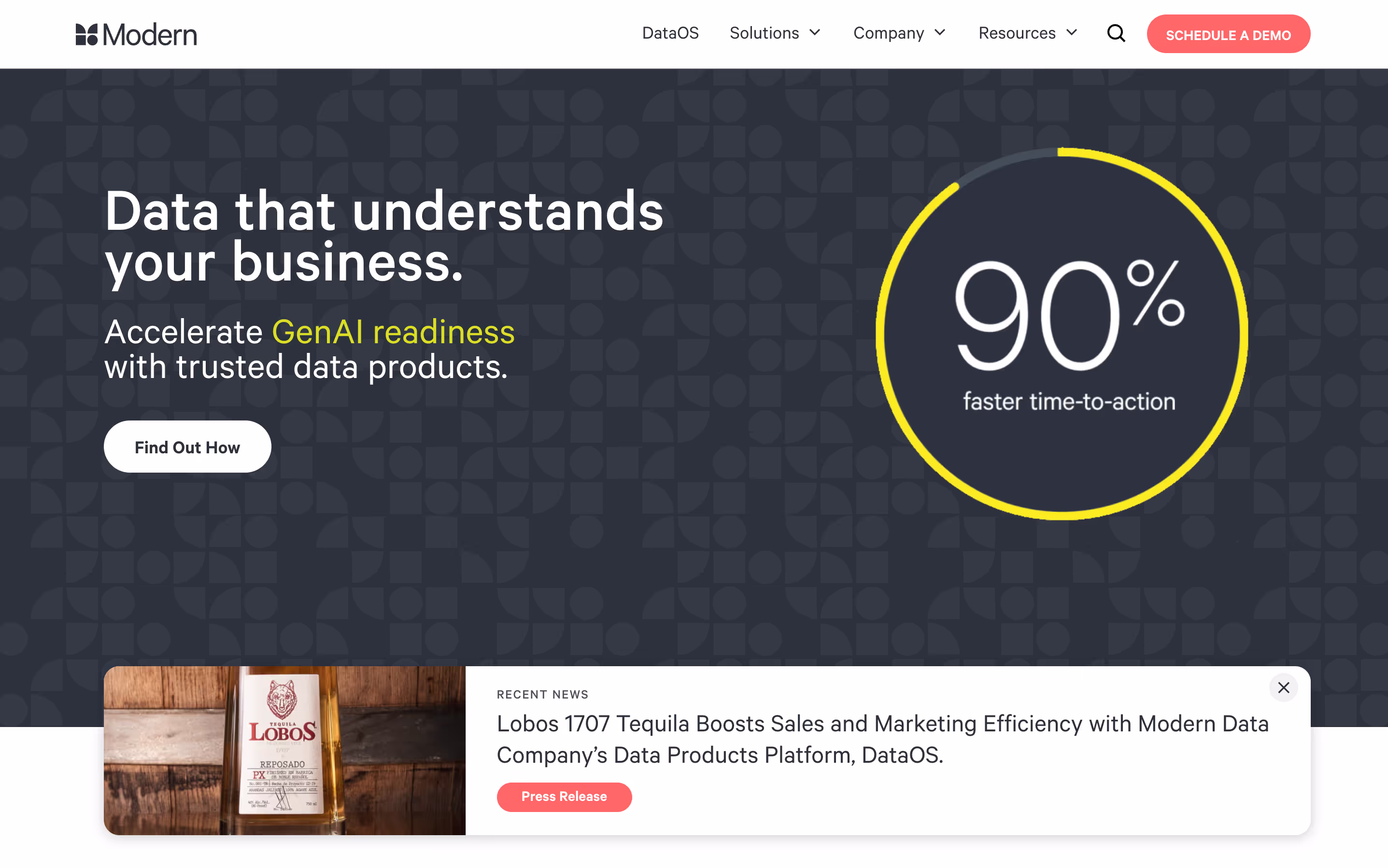This screenshot has width=1388, height=868.
Task: Open the Lobos 1707 Tequila news headline
Action: [883, 740]
